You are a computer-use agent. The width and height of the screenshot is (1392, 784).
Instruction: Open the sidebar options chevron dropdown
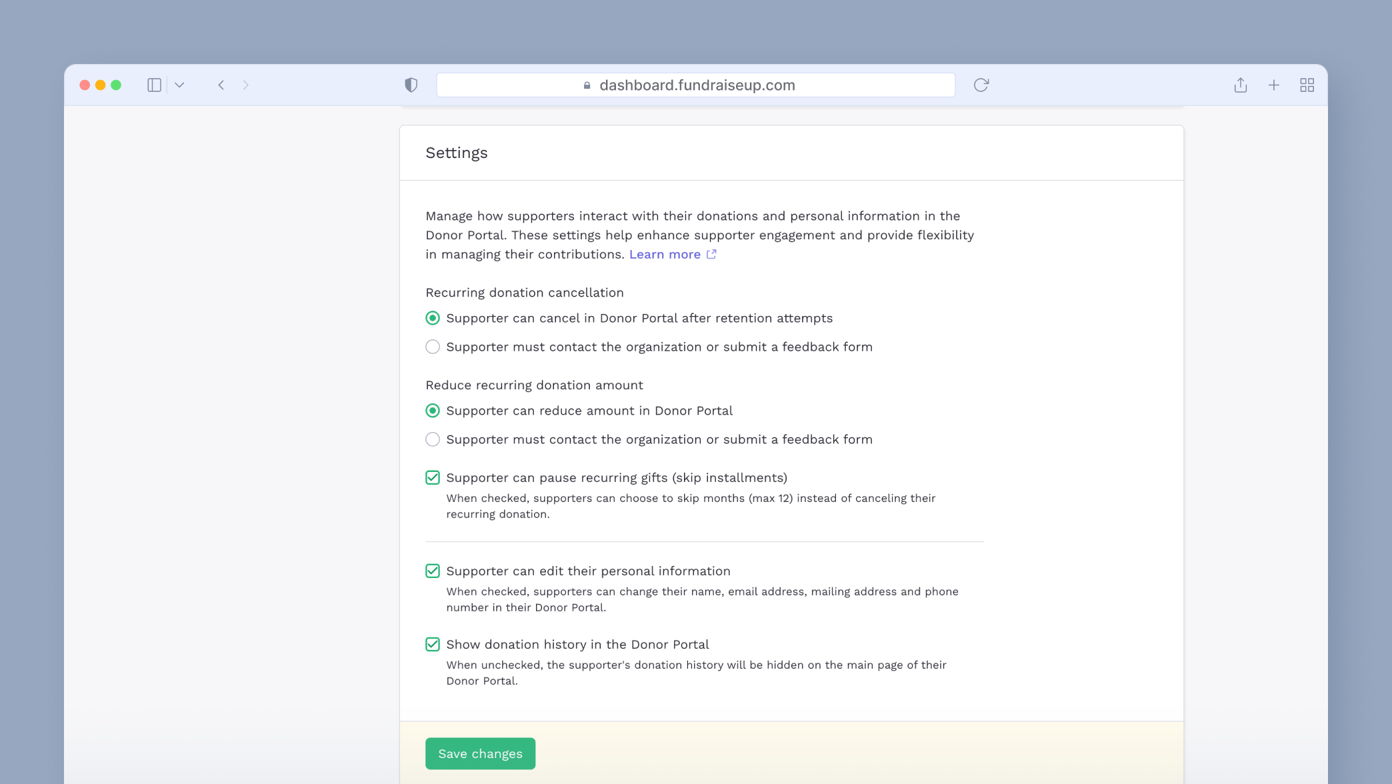tap(178, 84)
